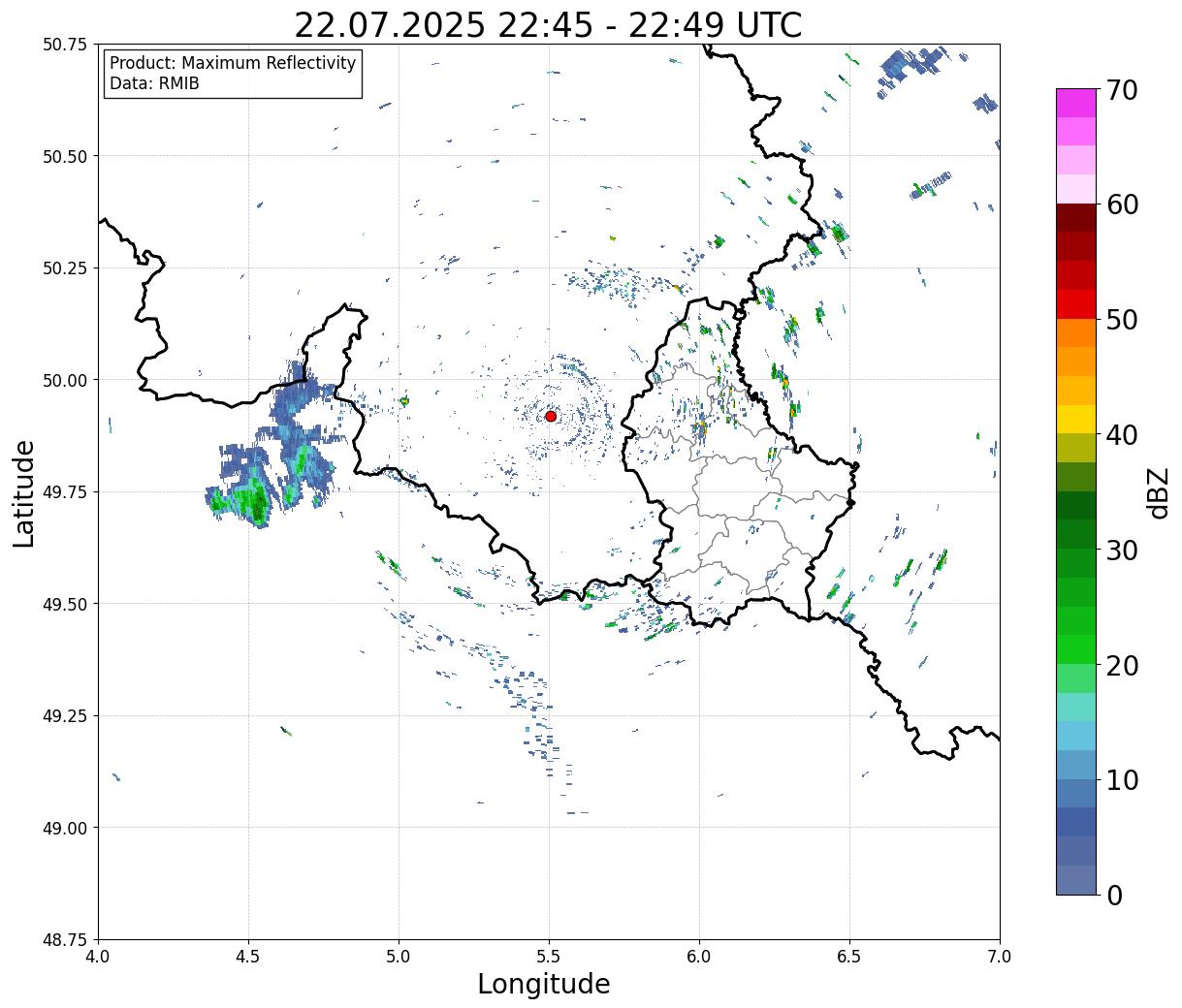Click latitude tick label 49.75

[x=66, y=492]
